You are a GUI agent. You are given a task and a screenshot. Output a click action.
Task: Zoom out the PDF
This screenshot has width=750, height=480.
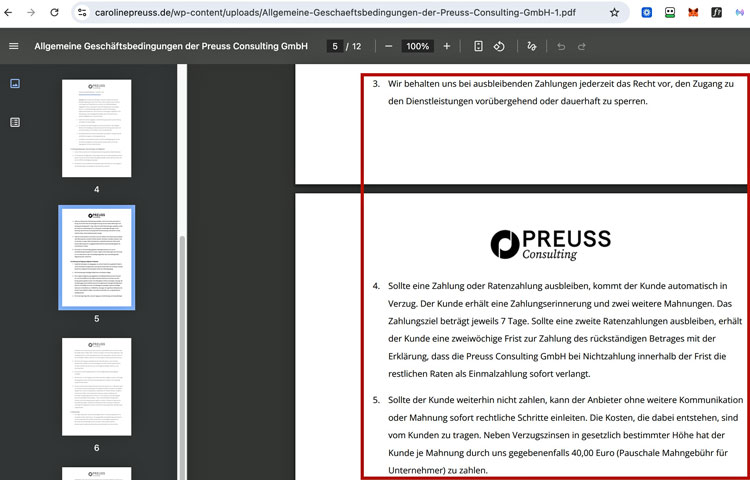(x=388, y=46)
